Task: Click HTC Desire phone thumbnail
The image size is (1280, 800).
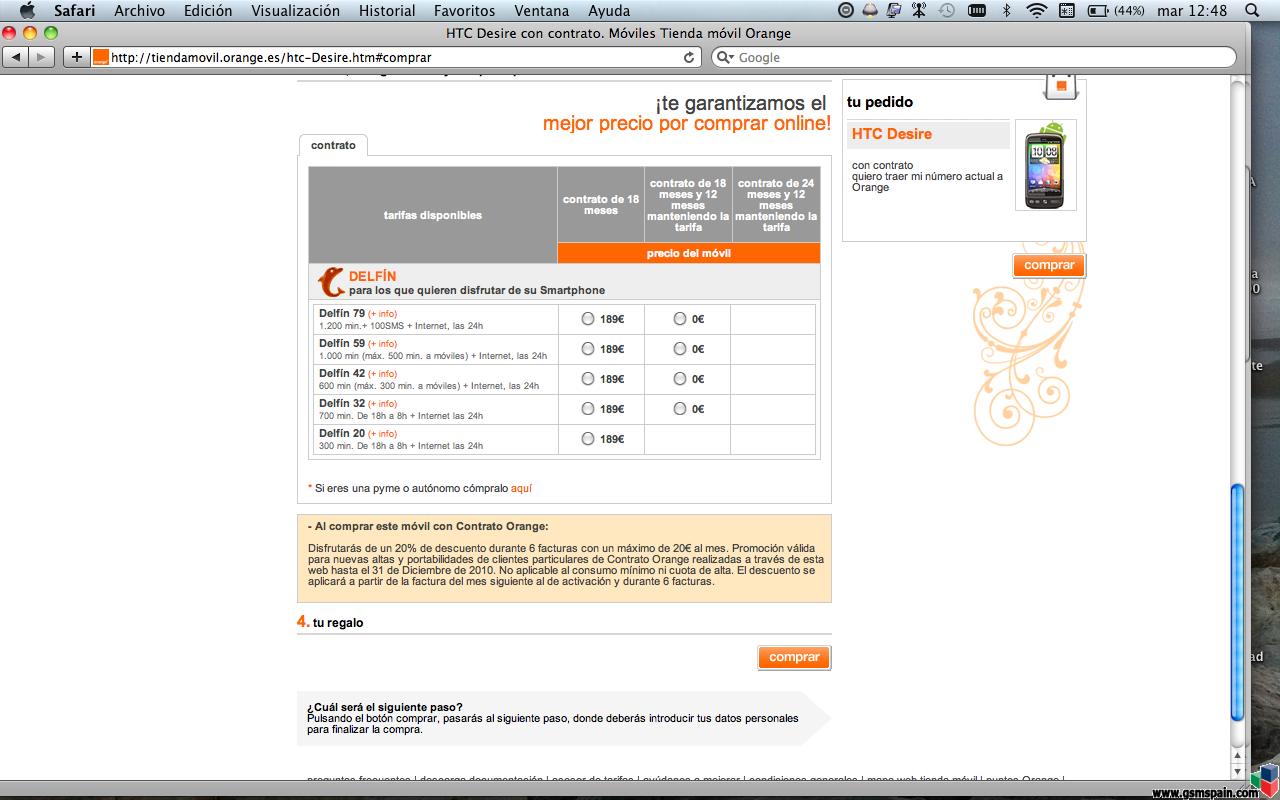Action: pyautogui.click(x=1045, y=165)
